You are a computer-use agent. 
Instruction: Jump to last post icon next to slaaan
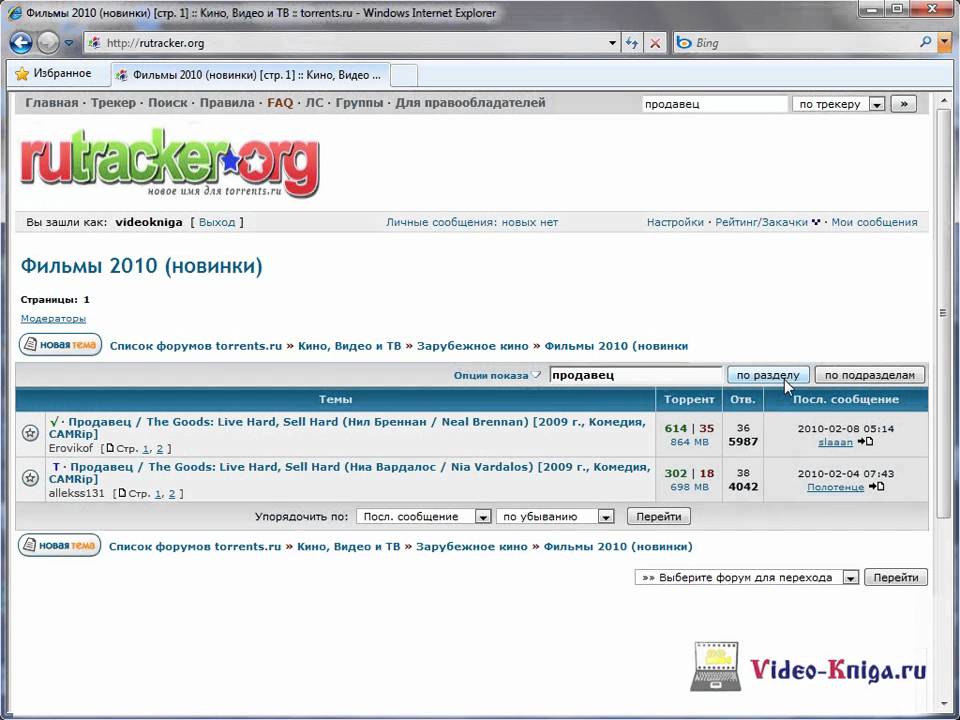[x=865, y=441]
